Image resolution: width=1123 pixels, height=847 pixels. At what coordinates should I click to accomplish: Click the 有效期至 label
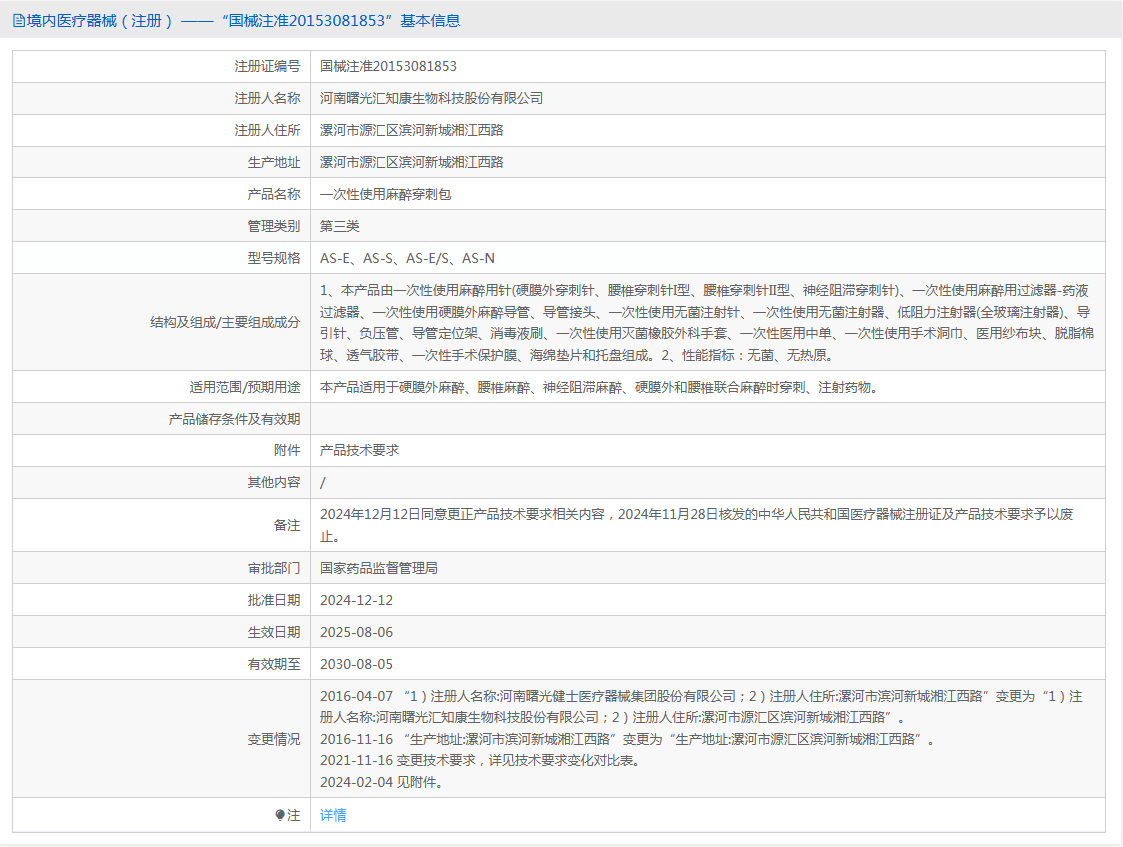pos(274,664)
